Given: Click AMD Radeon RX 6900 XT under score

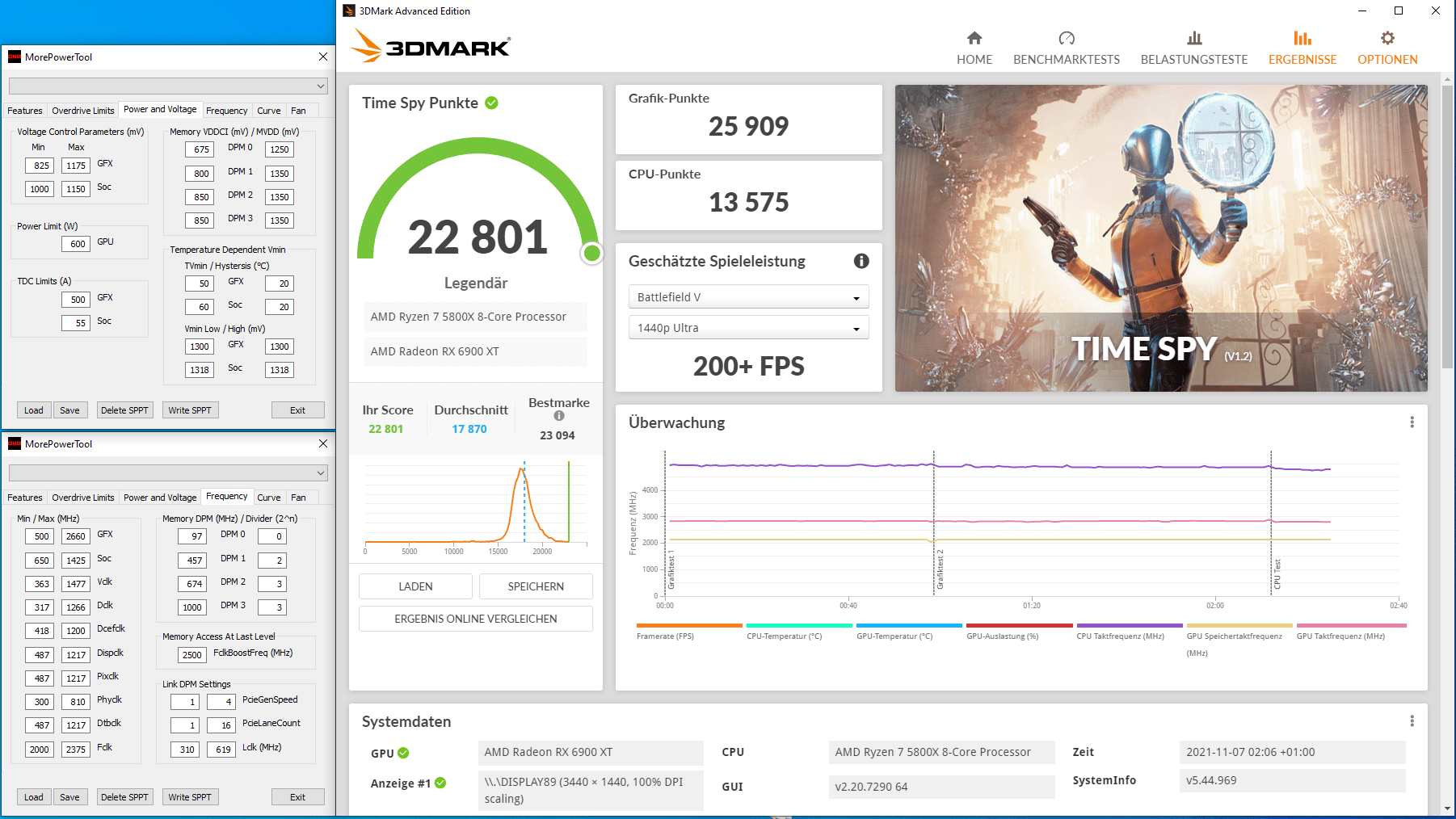Looking at the screenshot, I should 476,351.
